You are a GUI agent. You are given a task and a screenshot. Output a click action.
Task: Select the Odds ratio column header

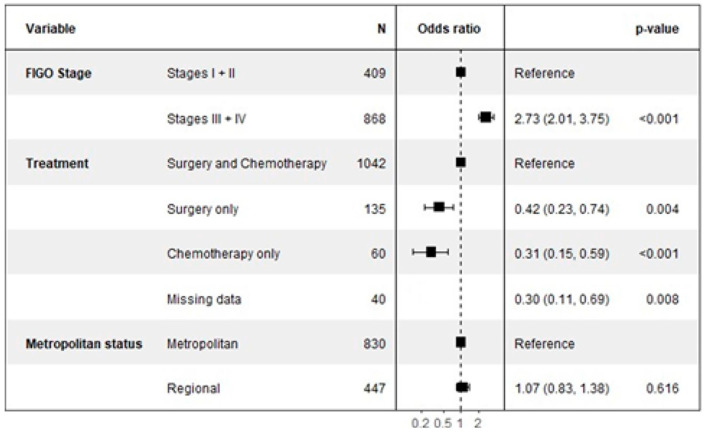point(449,29)
